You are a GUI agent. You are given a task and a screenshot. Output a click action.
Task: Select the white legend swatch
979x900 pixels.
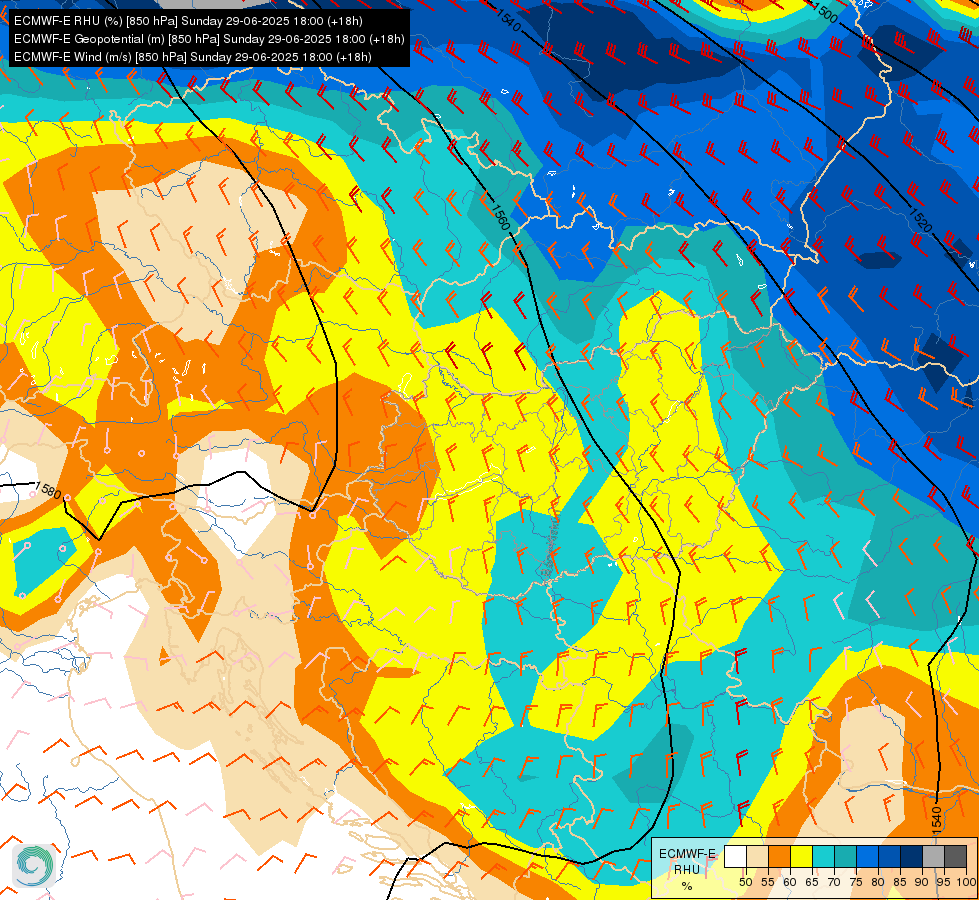(735, 856)
